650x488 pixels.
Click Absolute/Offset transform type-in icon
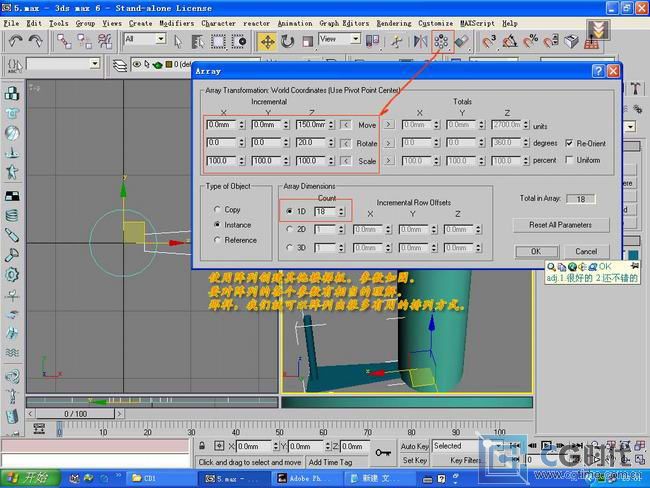[x=219, y=446]
